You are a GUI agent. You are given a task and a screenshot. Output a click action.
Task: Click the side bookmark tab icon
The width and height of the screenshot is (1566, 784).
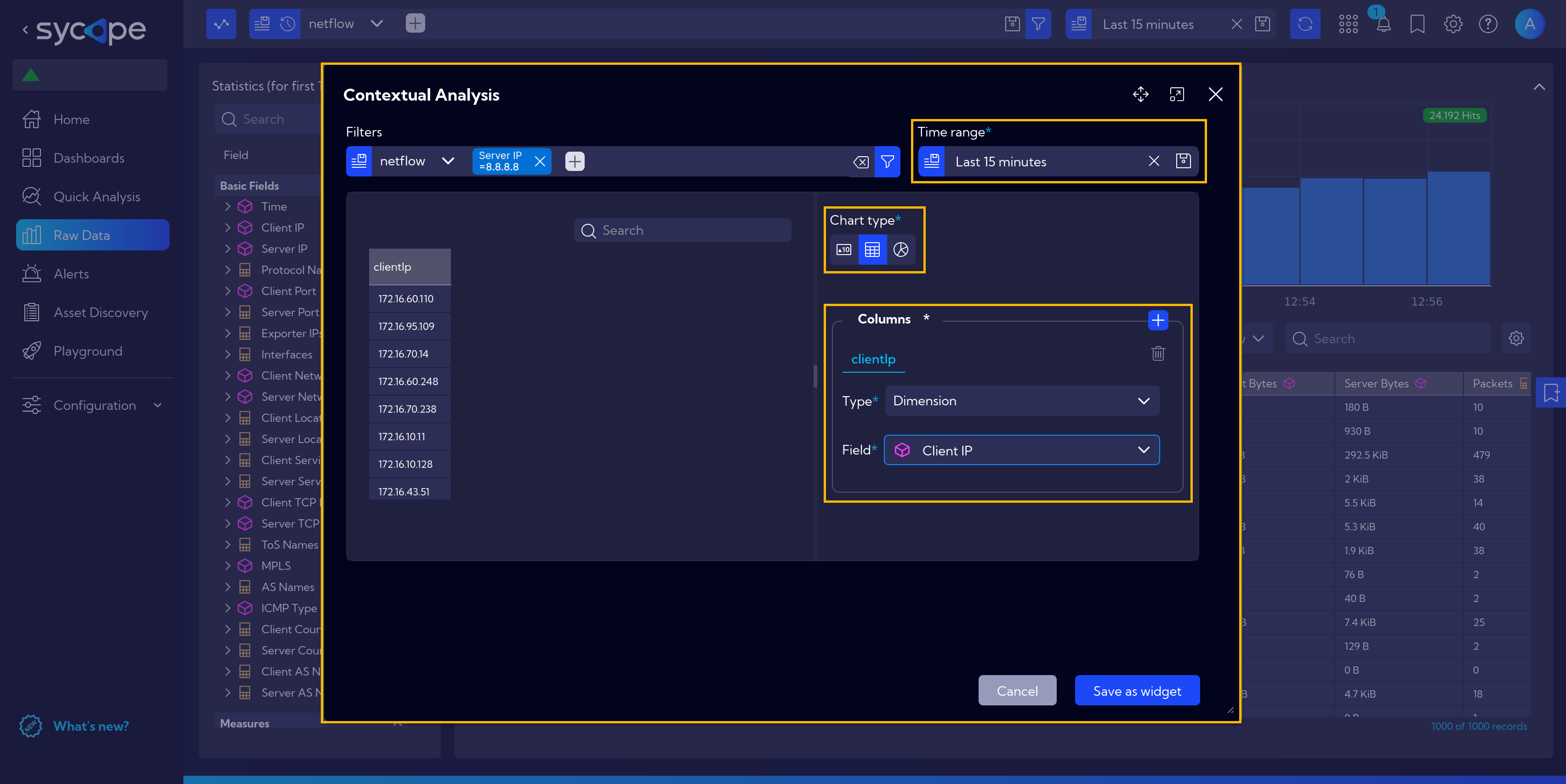(1551, 392)
